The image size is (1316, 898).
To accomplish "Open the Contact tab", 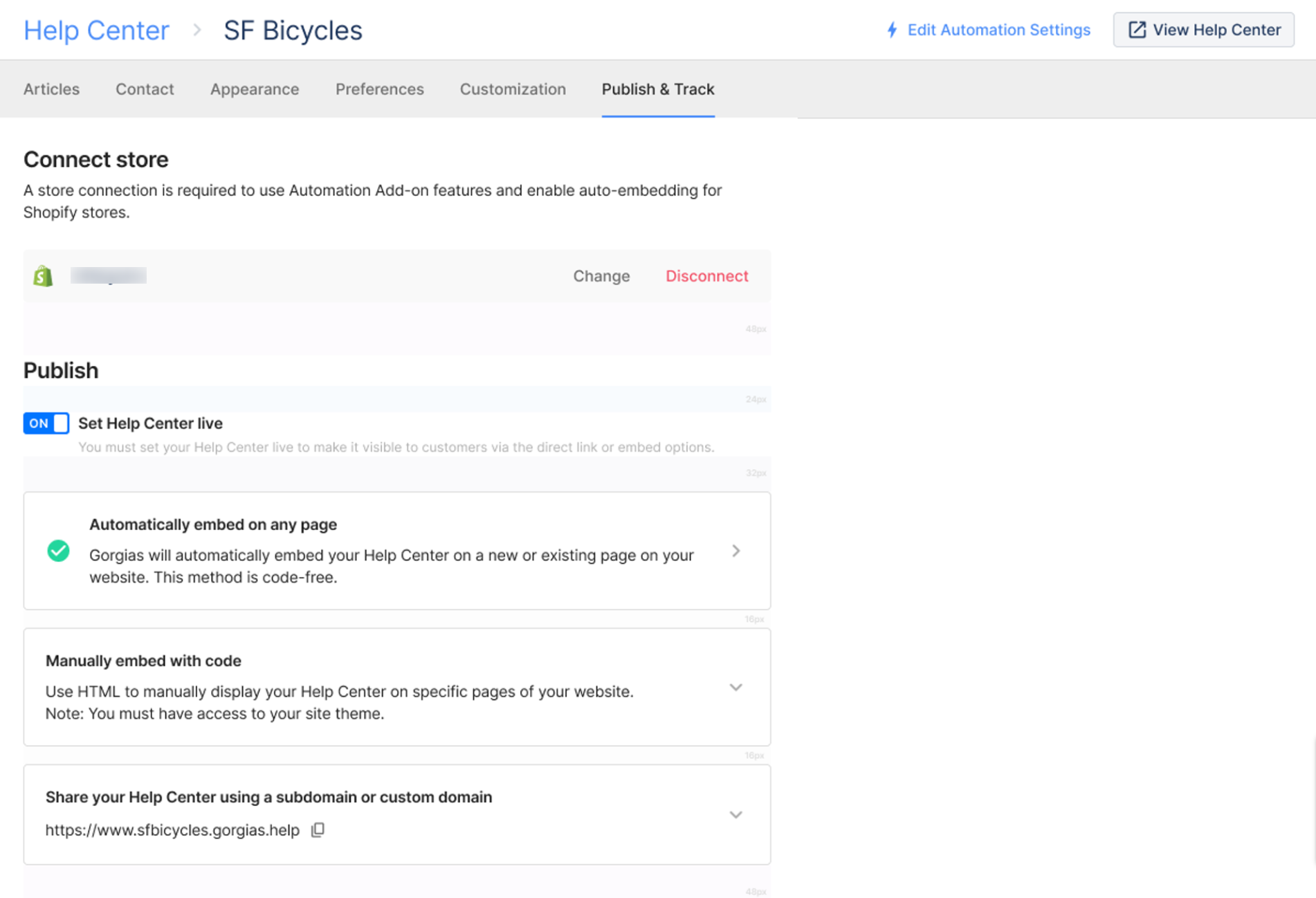I will [145, 89].
